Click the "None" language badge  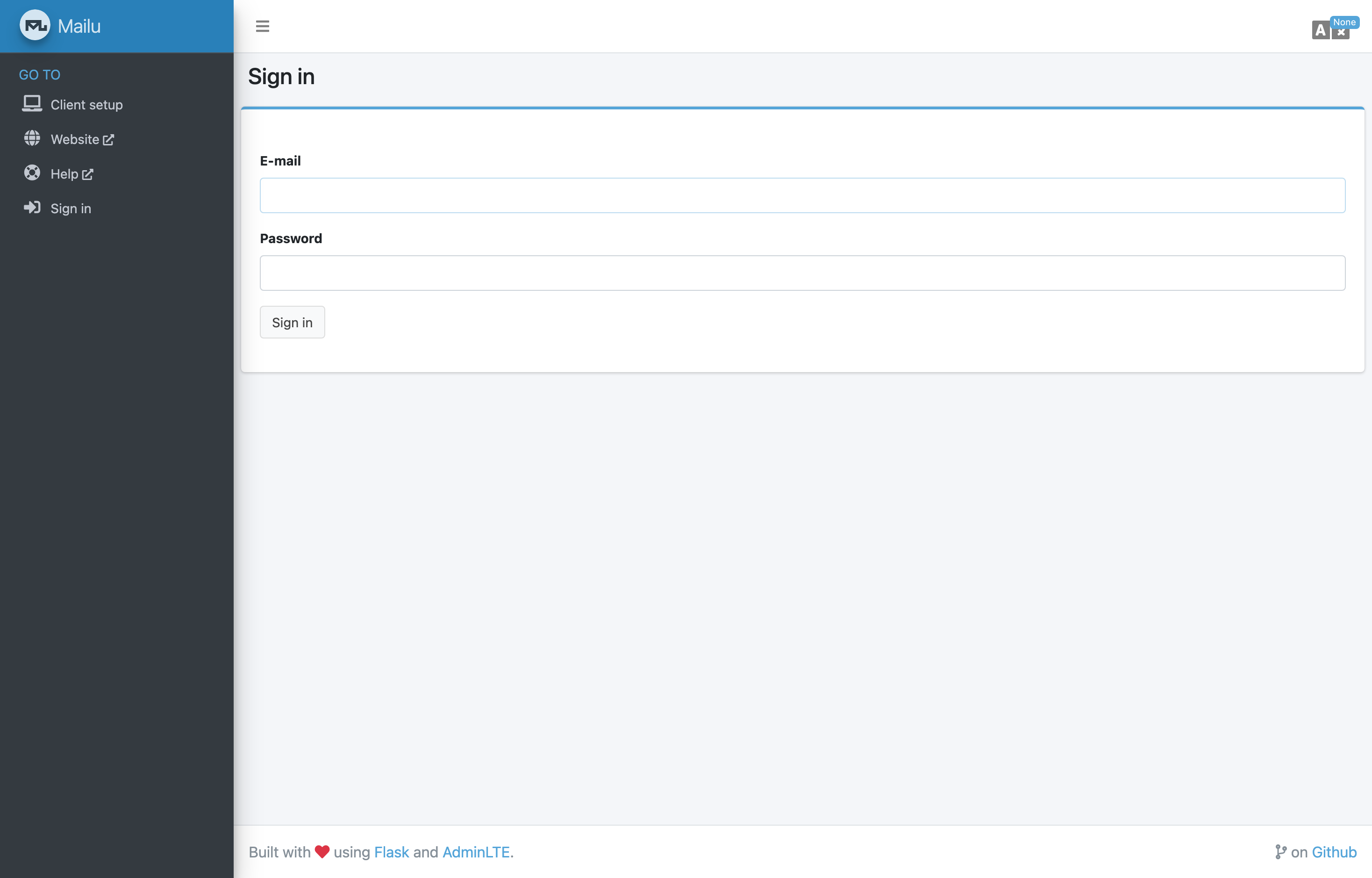pyautogui.click(x=1344, y=22)
